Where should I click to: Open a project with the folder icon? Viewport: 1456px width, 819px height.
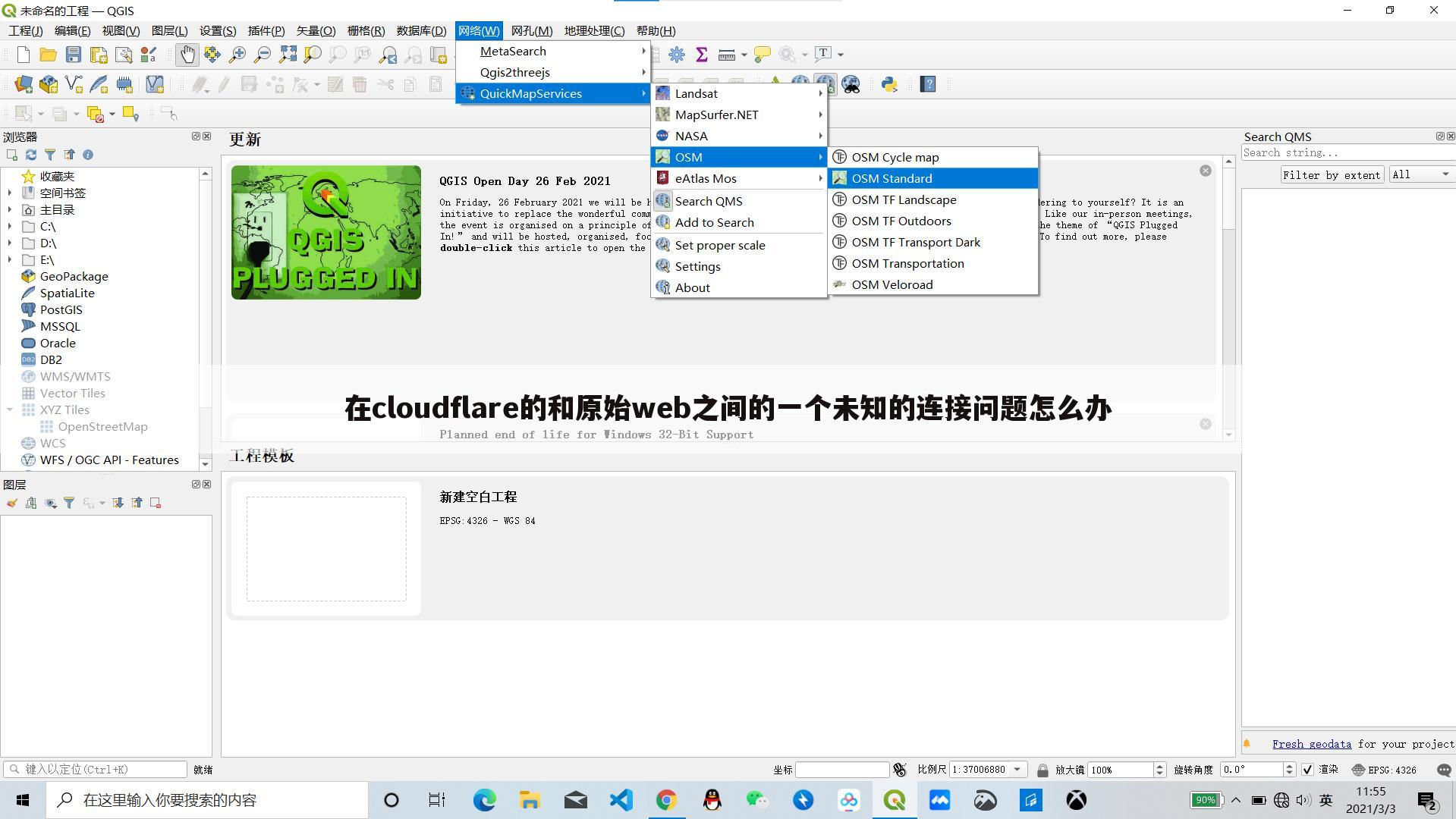[x=48, y=55]
